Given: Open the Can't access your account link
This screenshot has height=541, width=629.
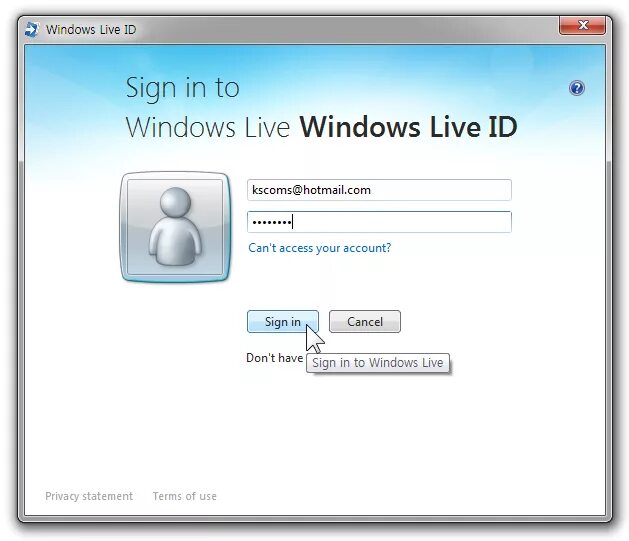Looking at the screenshot, I should (319, 248).
